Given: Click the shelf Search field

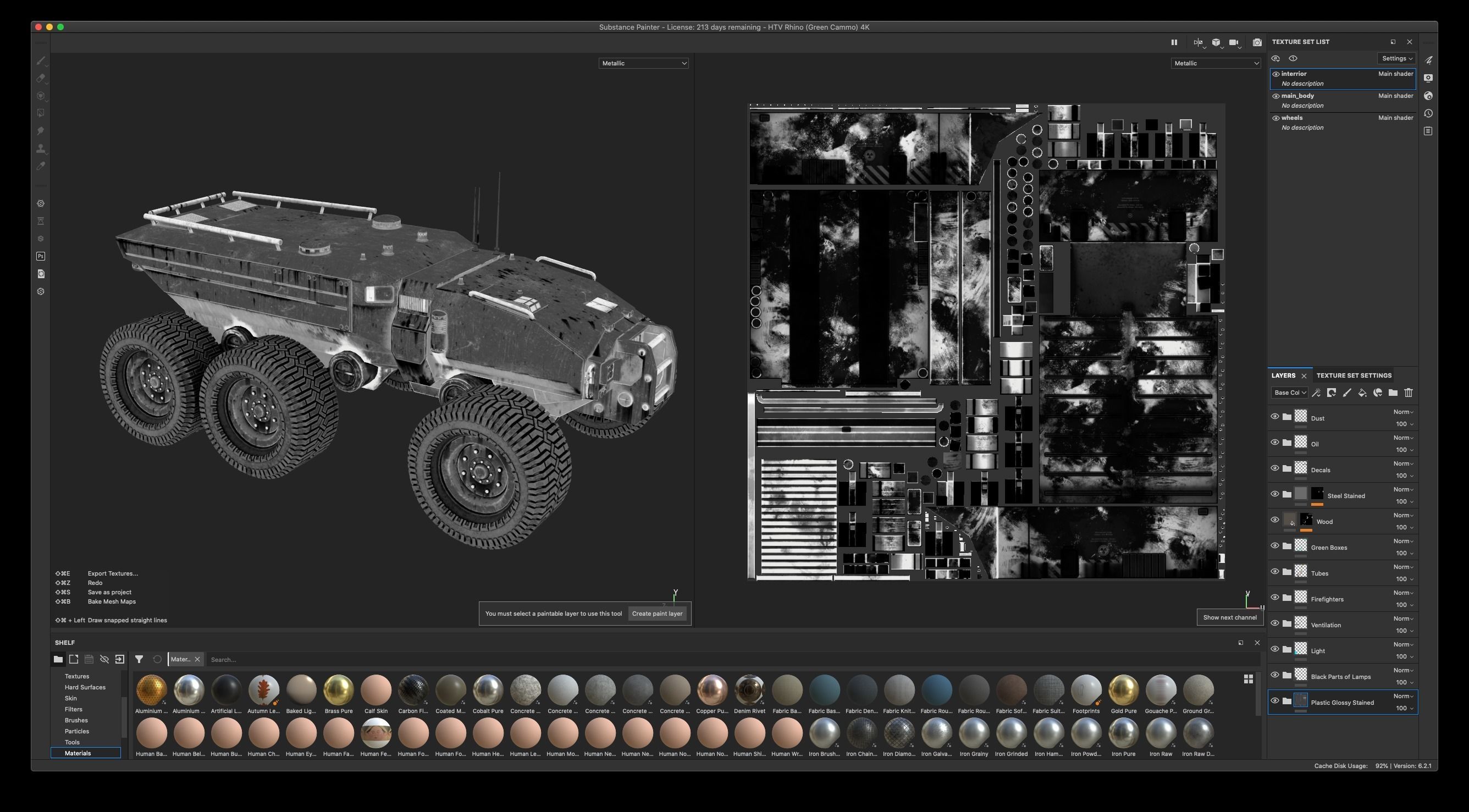Looking at the screenshot, I should point(732,660).
